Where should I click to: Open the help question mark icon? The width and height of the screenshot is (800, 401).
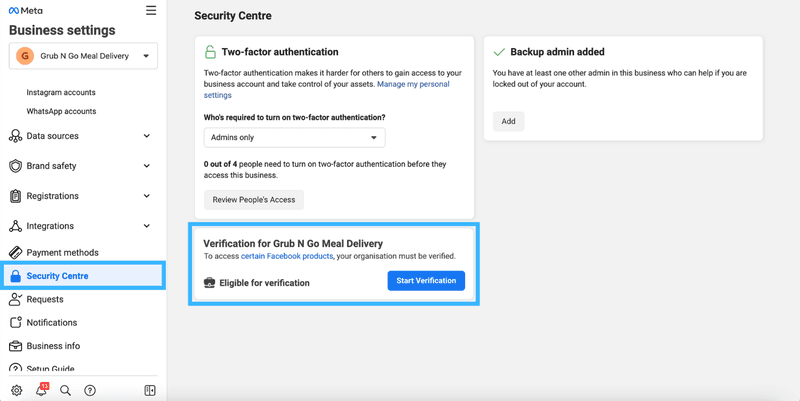pyautogui.click(x=90, y=391)
